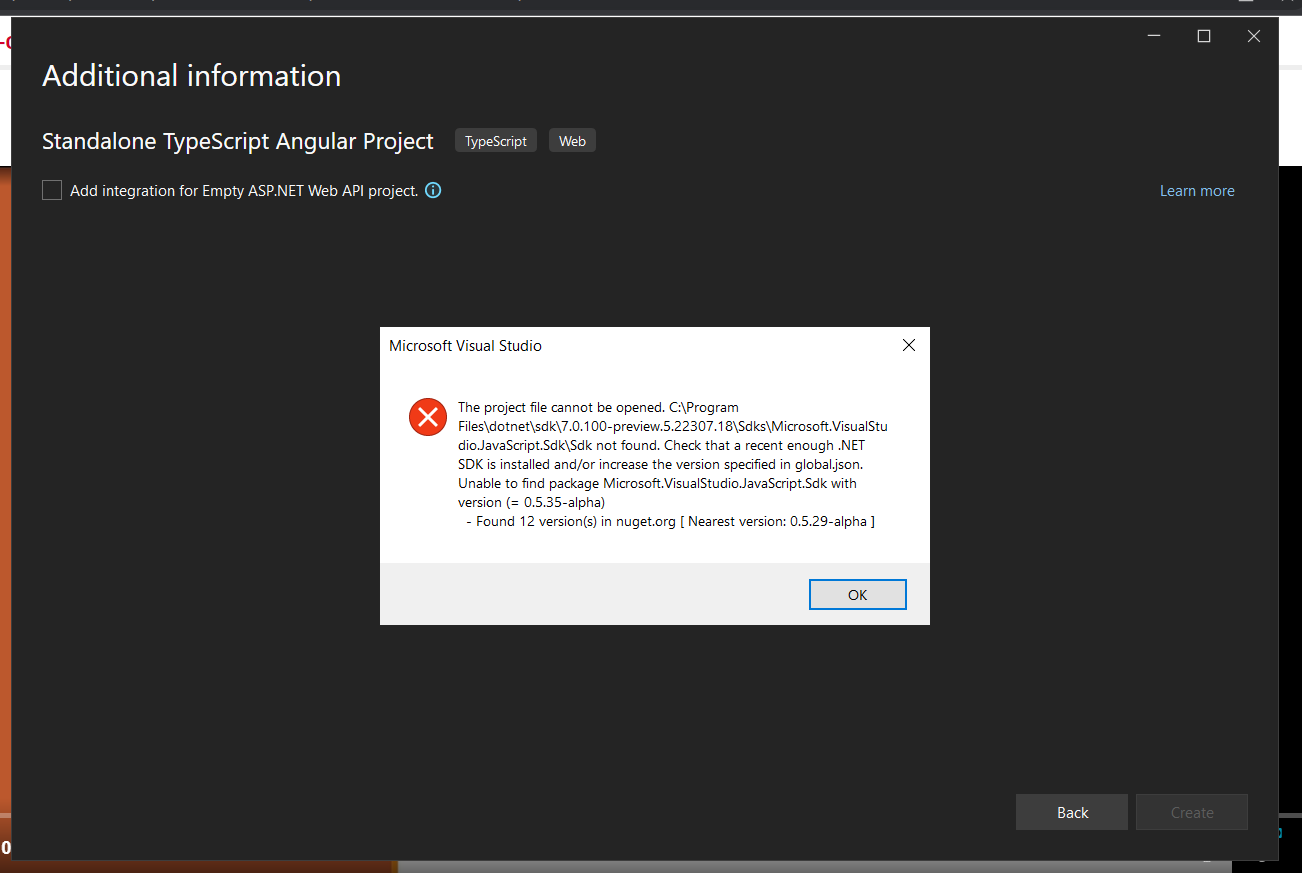The width and height of the screenshot is (1302, 888).
Task: Click the Additional information heading
Action: 191,75
